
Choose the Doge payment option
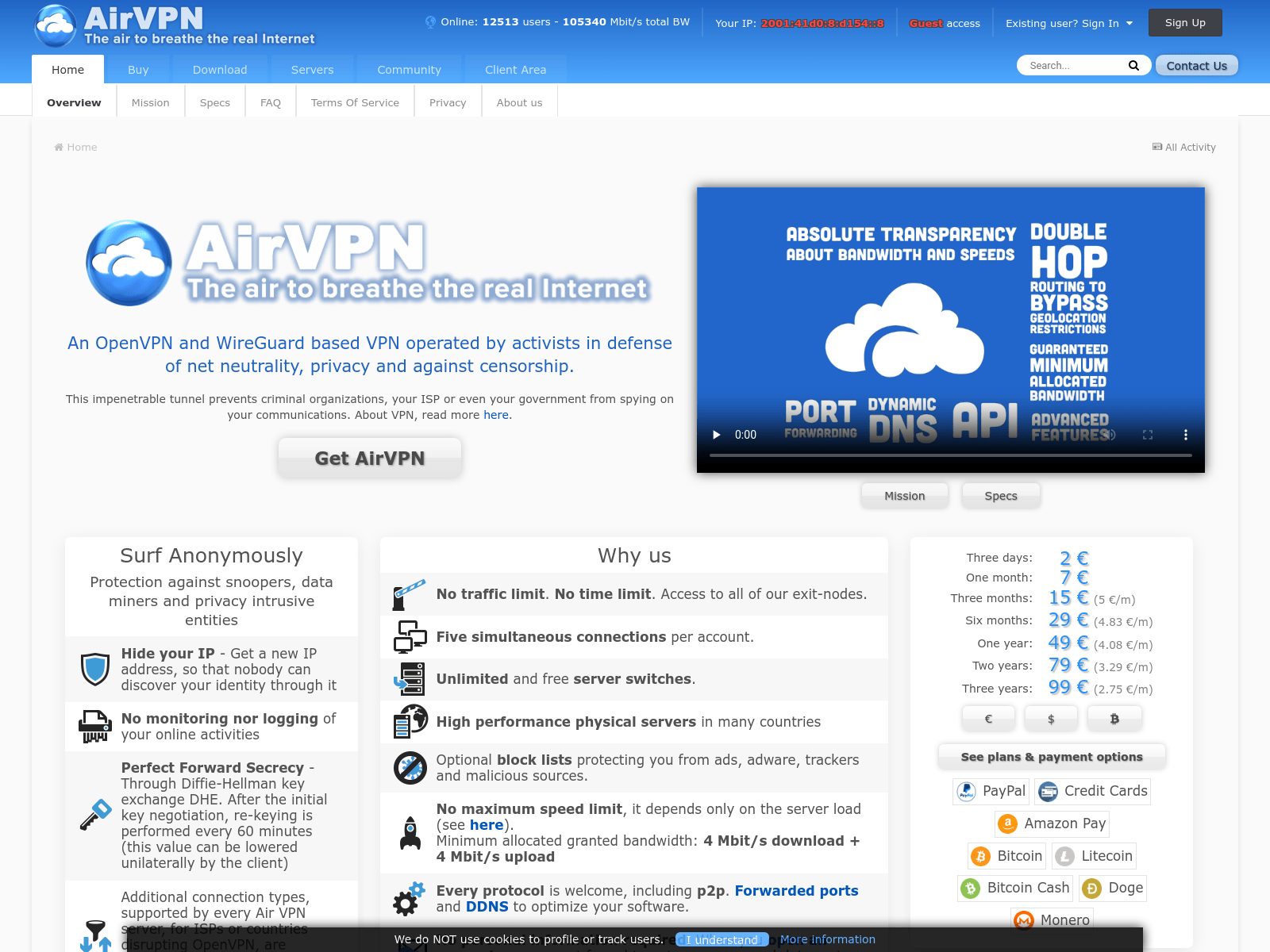[1113, 888]
